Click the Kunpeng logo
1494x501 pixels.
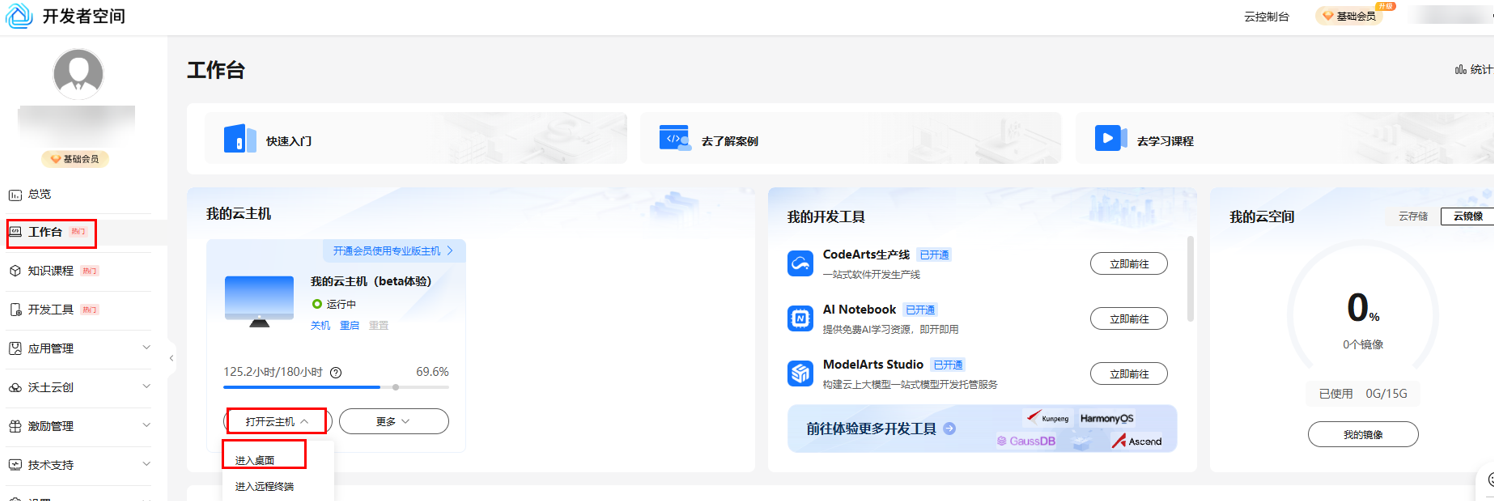[x=1047, y=418]
